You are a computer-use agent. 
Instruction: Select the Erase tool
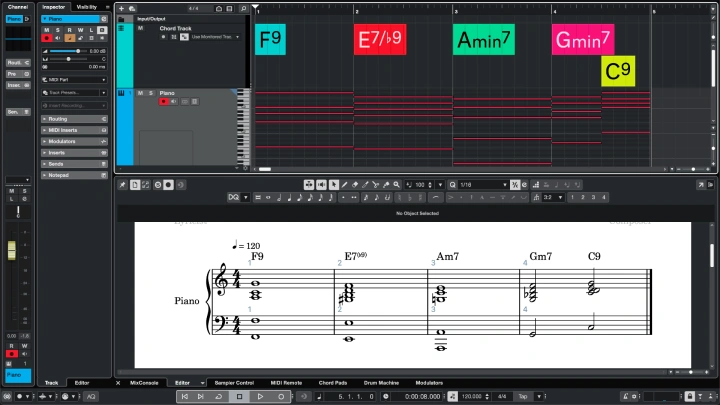pos(355,185)
